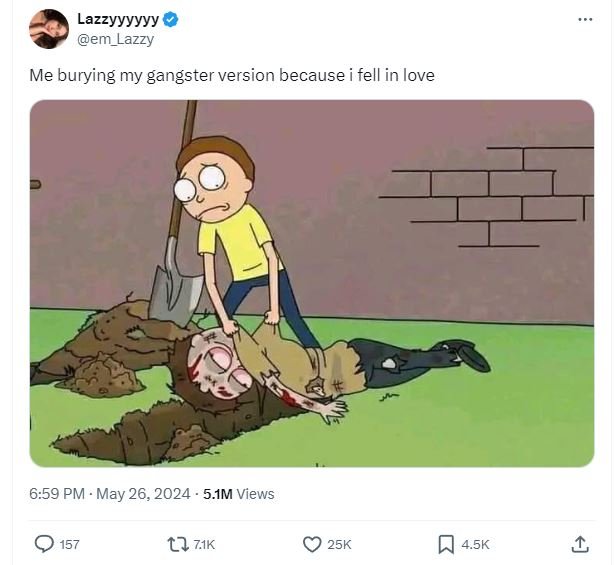Screen dimensions: 616x565
Task: Open the more options ellipsis menu
Action: [585, 19]
